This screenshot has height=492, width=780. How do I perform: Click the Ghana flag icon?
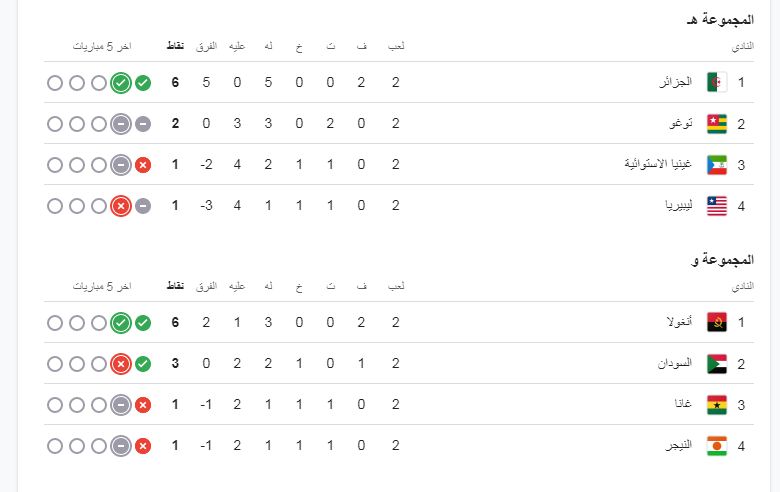pyautogui.click(x=717, y=405)
